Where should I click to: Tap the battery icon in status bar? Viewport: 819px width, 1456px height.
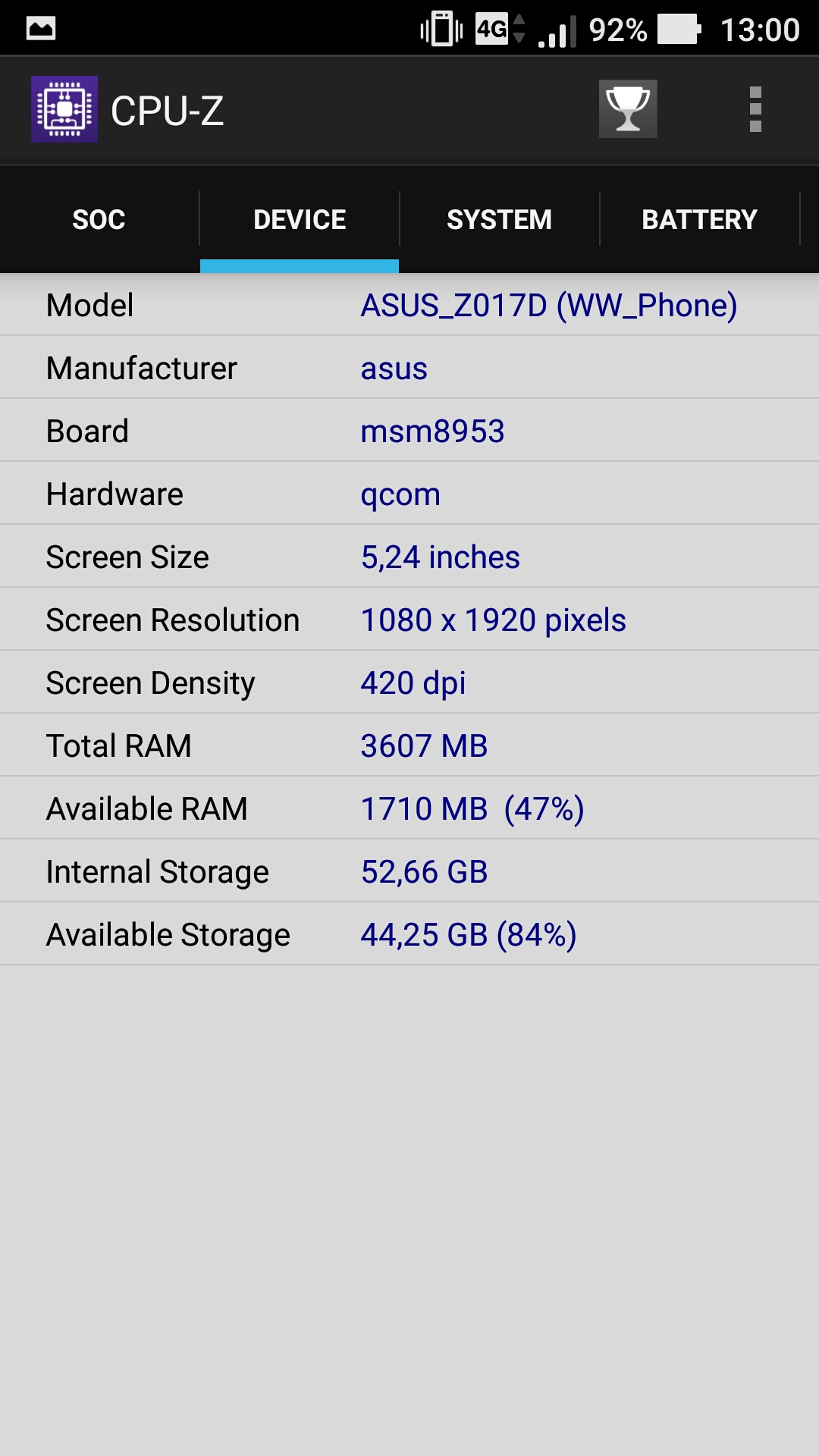tap(679, 29)
